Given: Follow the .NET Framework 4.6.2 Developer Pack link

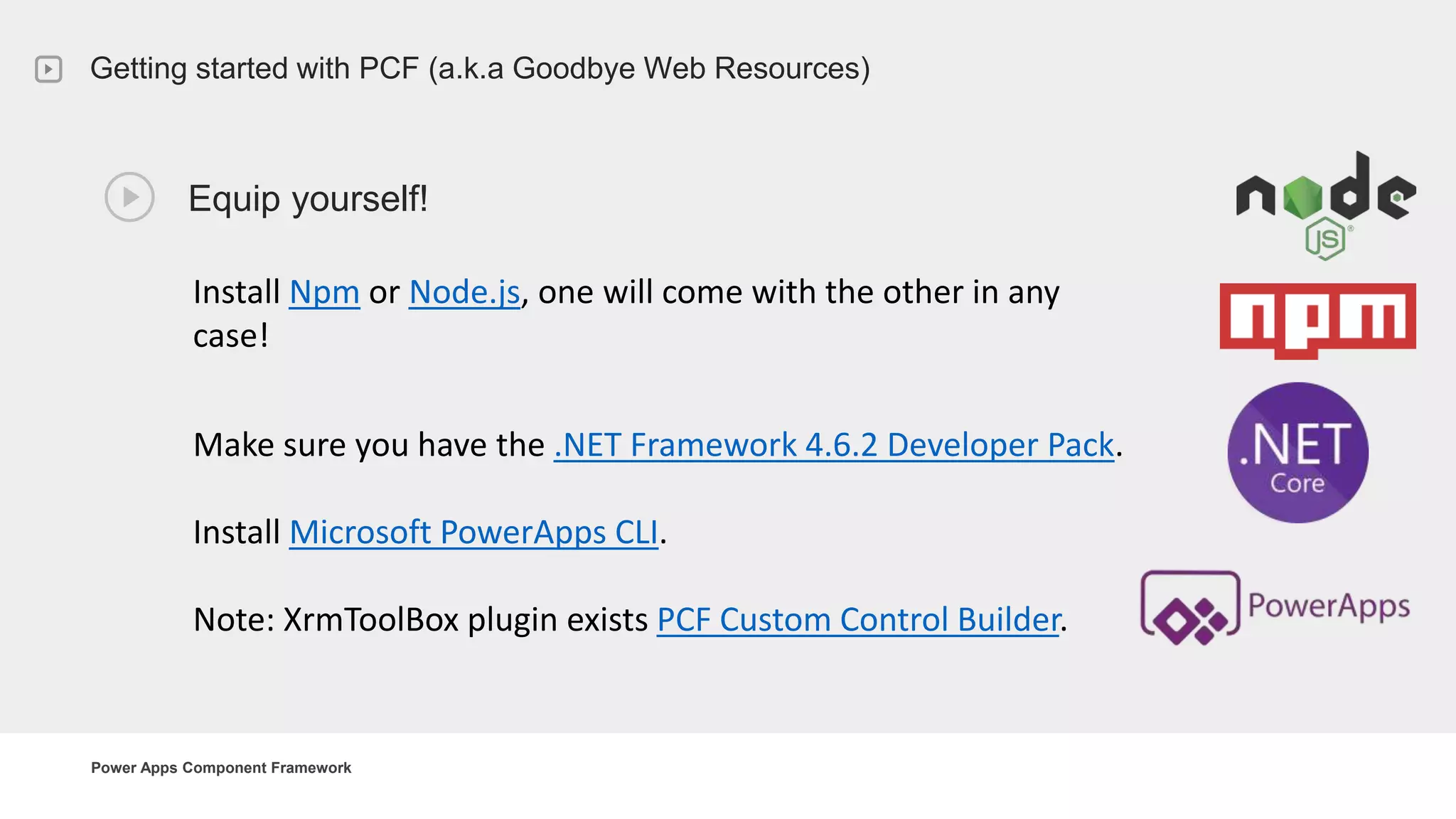Looking at the screenshot, I should pos(834,446).
